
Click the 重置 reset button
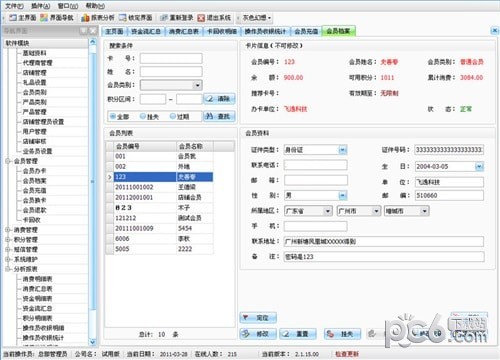298,334
